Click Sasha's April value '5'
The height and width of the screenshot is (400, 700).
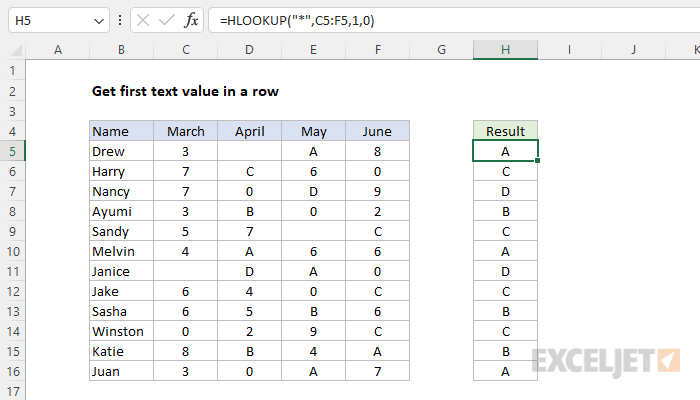[x=250, y=311]
